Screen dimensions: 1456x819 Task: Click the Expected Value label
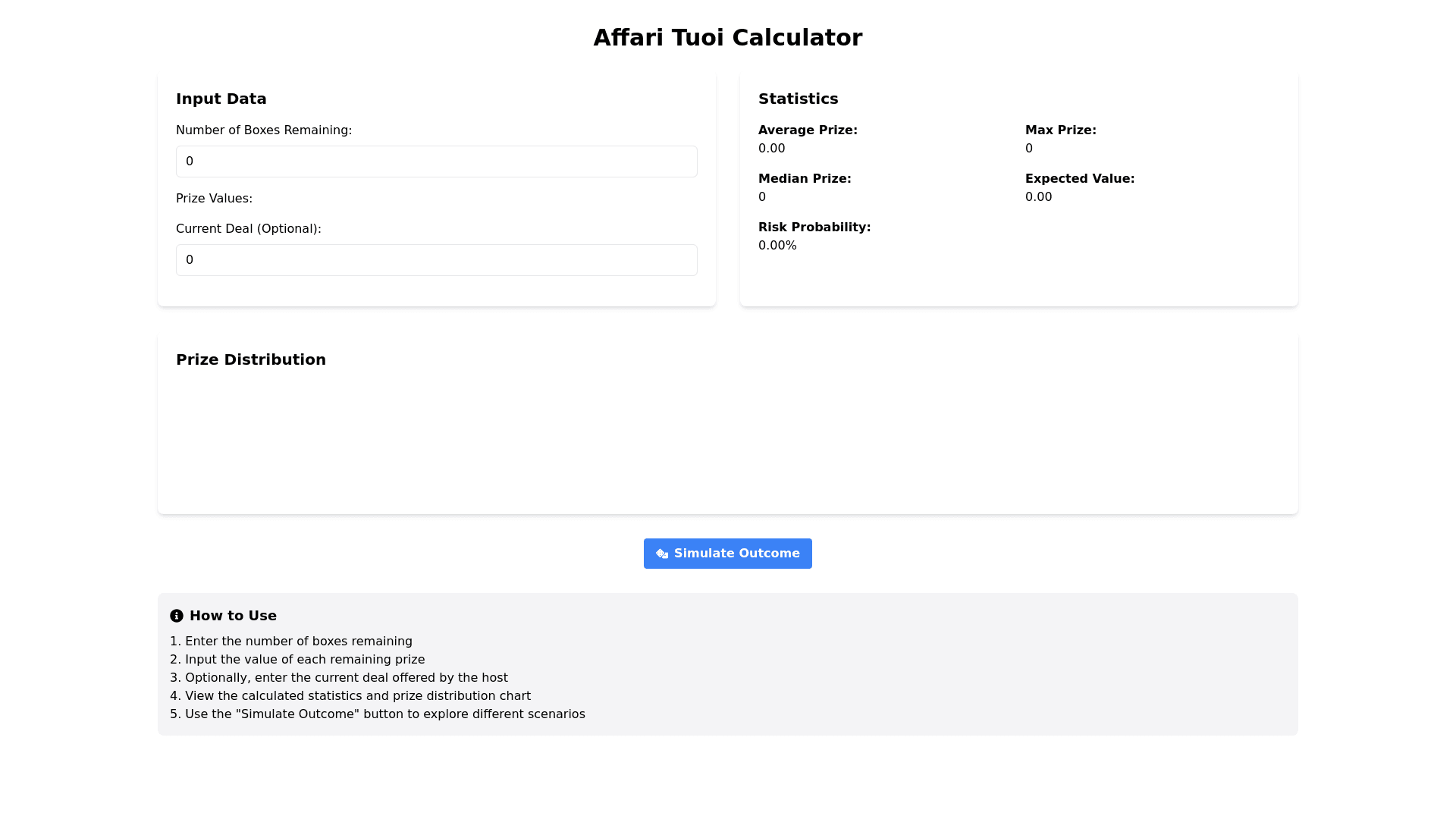coord(1079,179)
